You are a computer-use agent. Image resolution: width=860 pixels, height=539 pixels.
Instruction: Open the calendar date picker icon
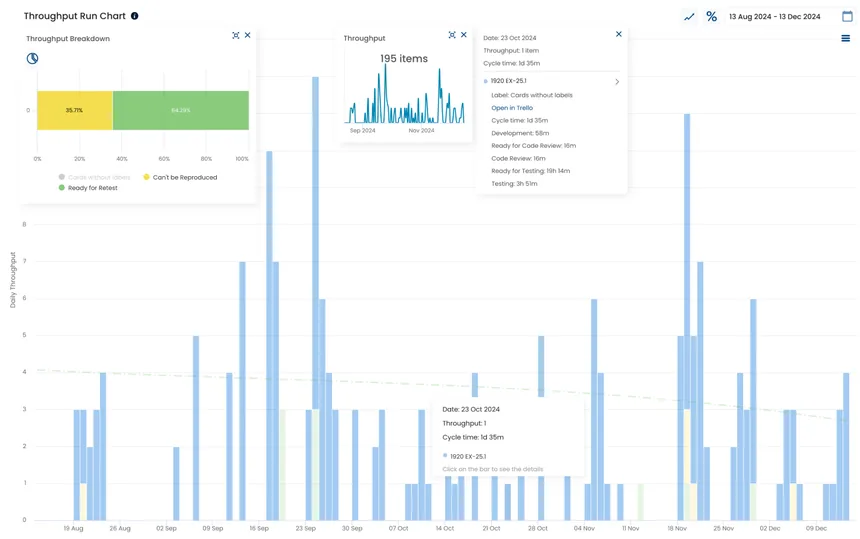(847, 16)
